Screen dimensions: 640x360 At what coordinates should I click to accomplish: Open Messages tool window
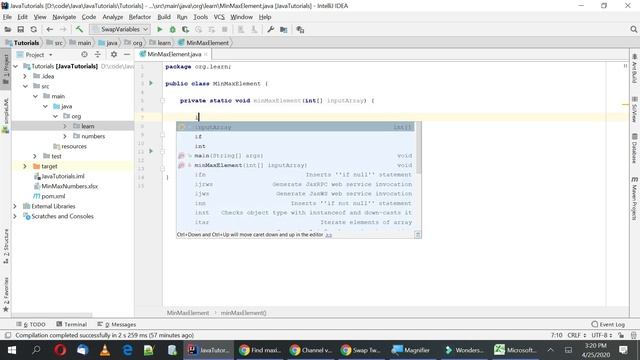[117, 324]
